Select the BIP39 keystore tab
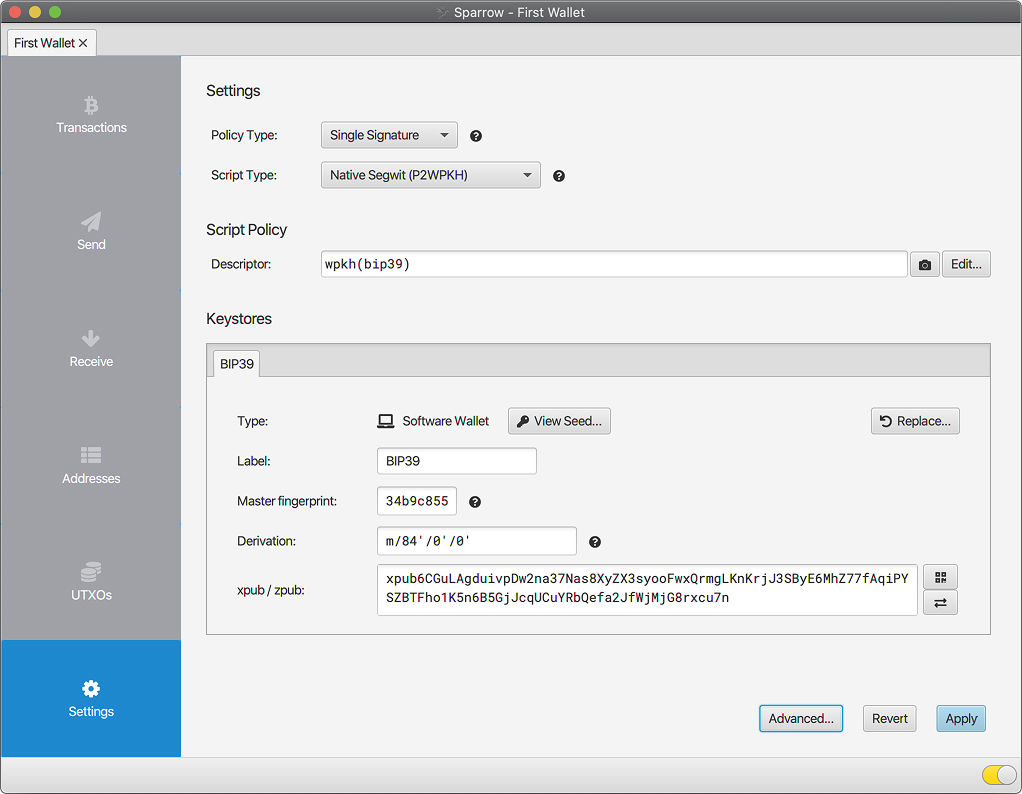1022x794 pixels. tap(237, 364)
